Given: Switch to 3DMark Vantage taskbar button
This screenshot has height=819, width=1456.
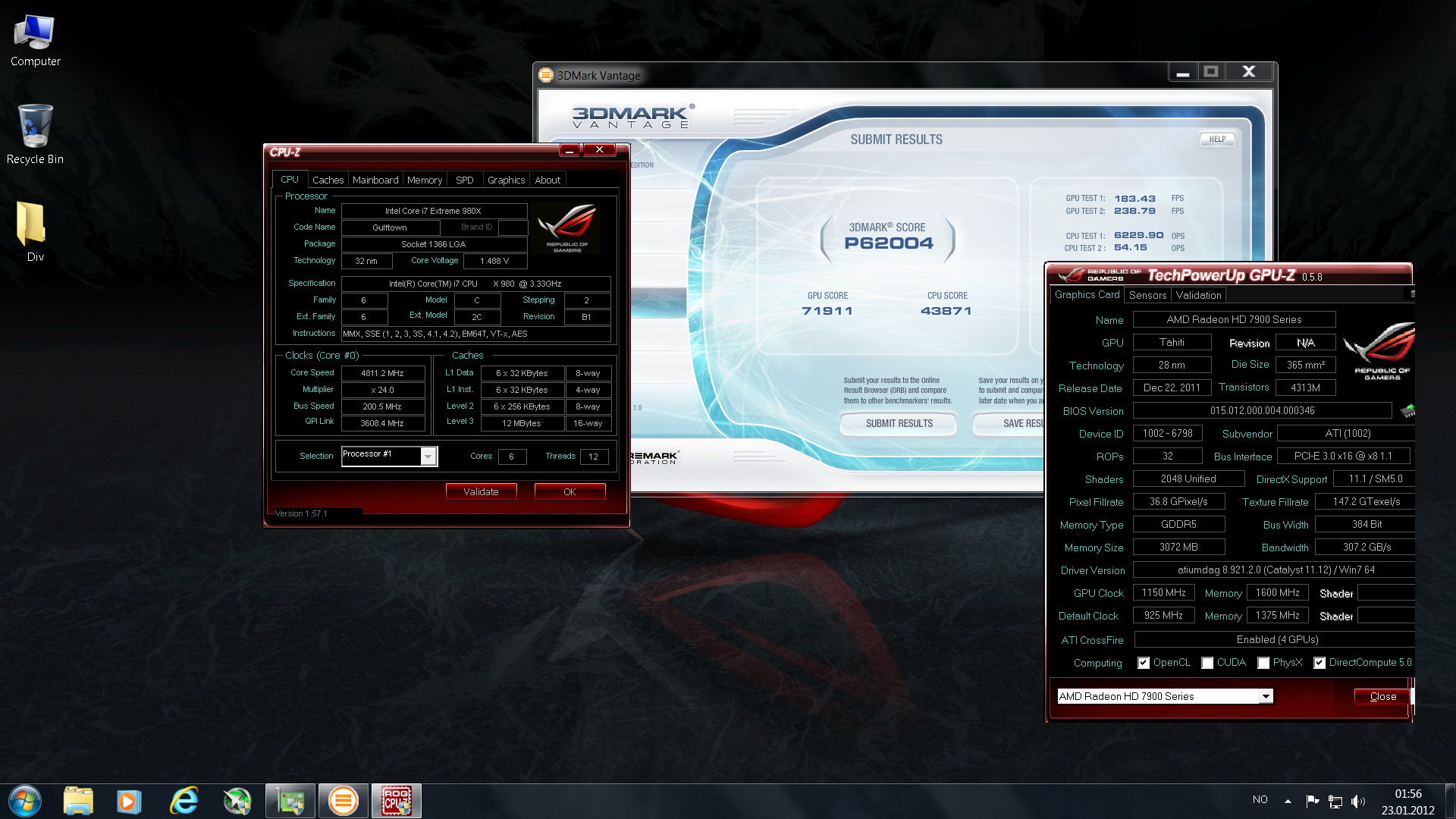Looking at the screenshot, I should click(344, 801).
